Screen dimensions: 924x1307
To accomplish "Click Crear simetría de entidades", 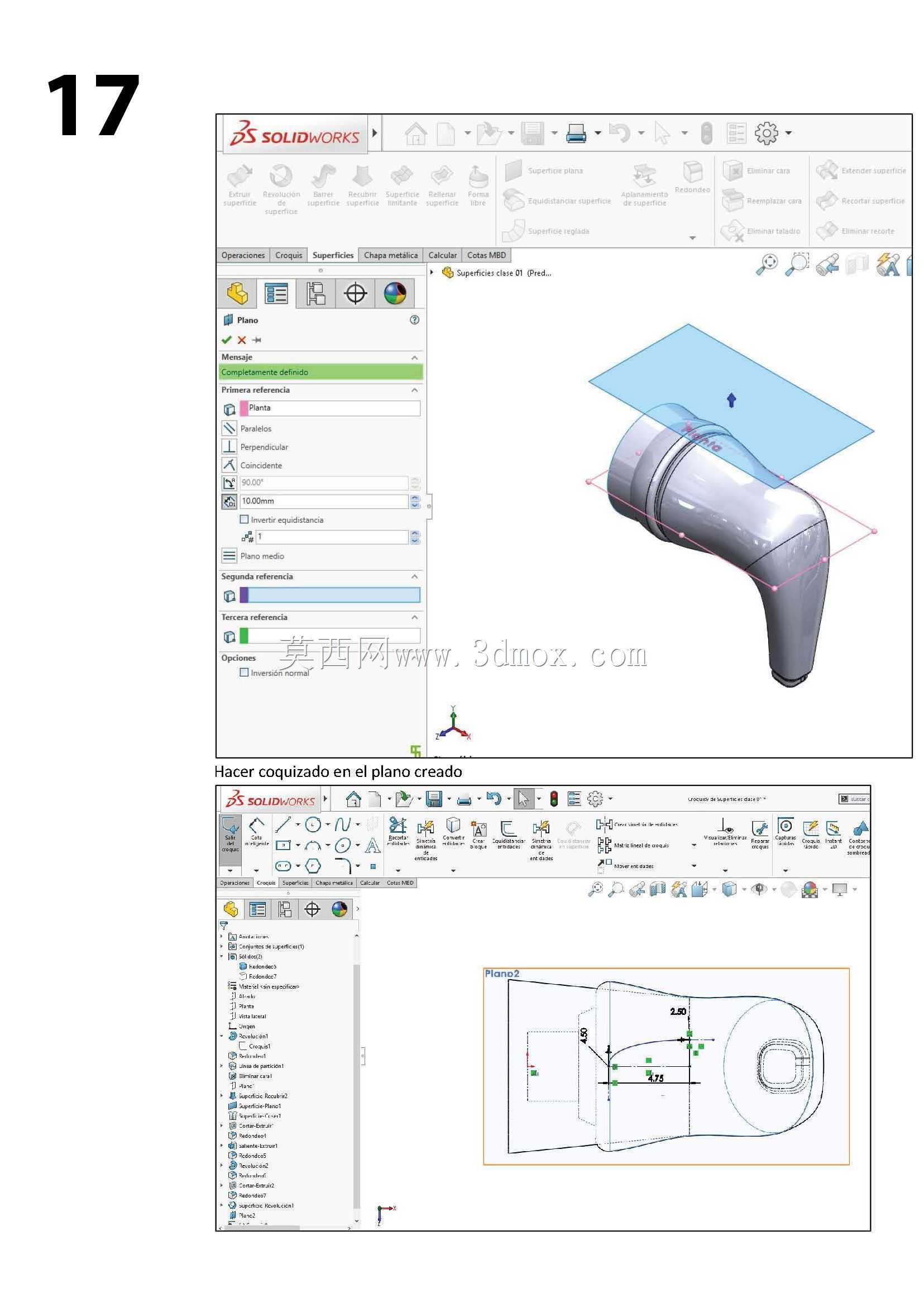I will (x=636, y=824).
